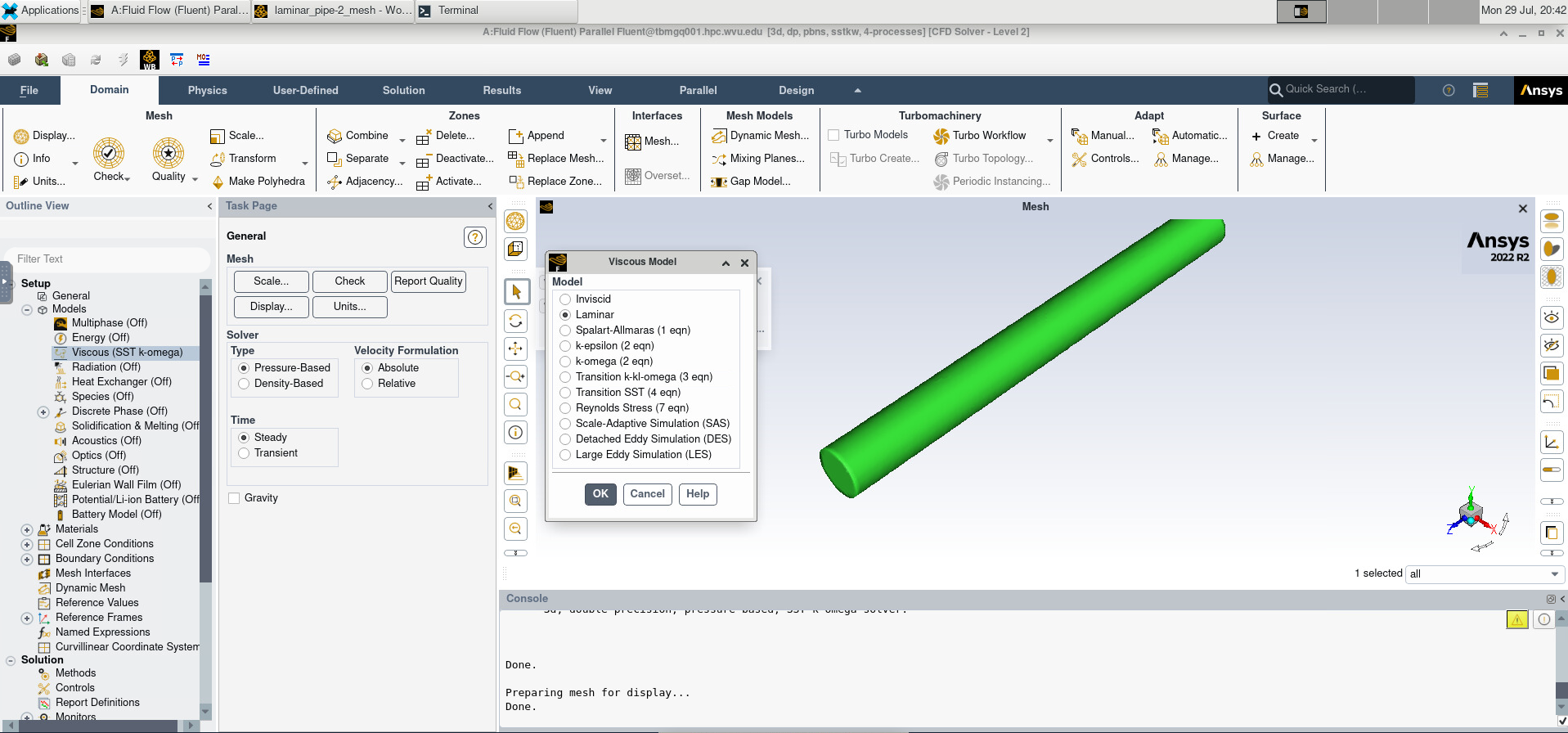Click zoom to fit magnifier icon
Viewport: 1568px width, 733px height.
coord(516,404)
